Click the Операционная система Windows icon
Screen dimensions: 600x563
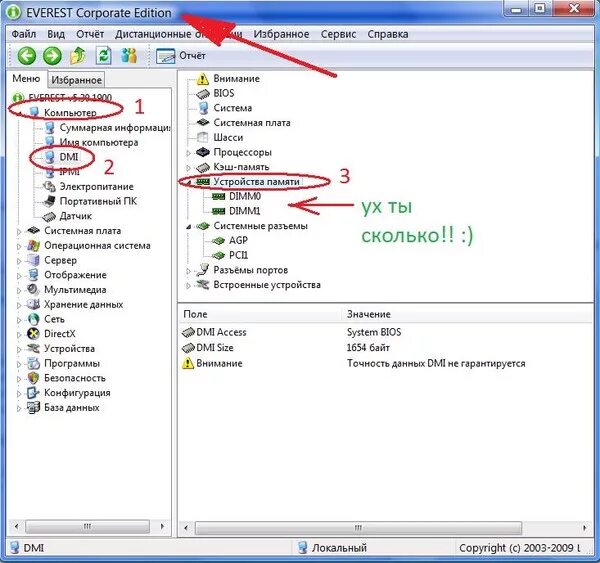tap(33, 245)
